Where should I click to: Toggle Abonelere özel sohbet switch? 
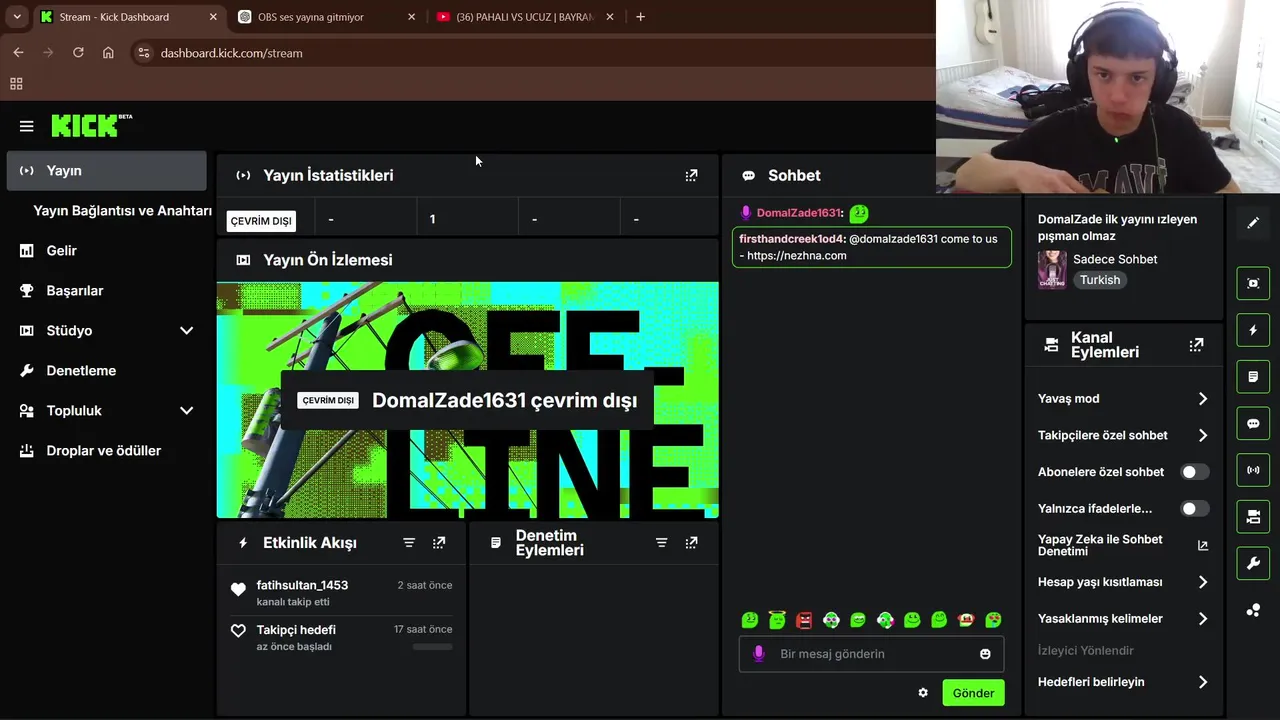(1194, 472)
